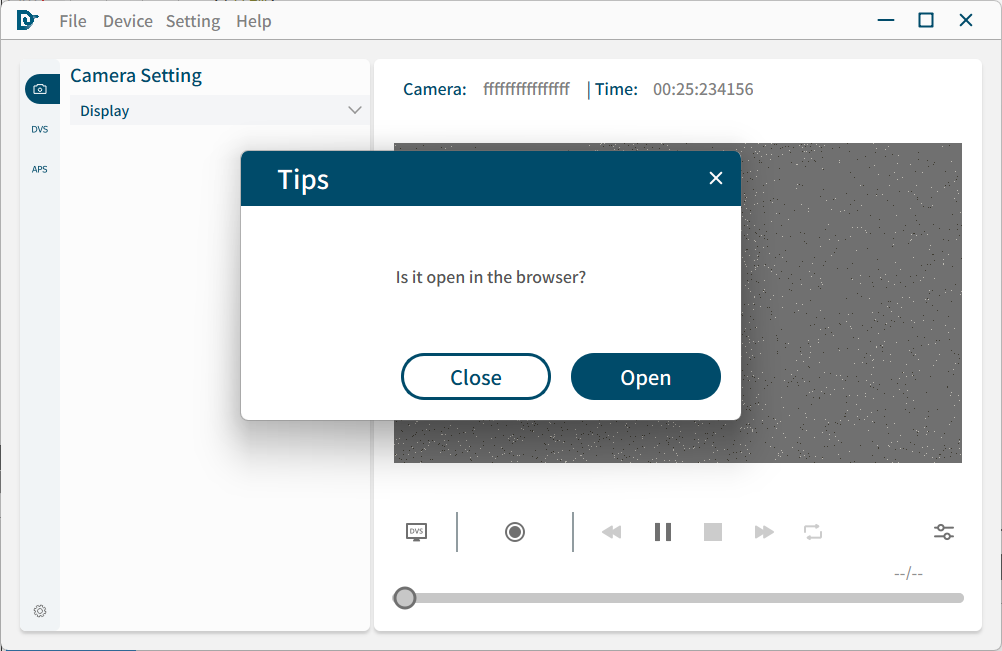Fast forward the playback
The height and width of the screenshot is (651, 1002).
click(764, 532)
